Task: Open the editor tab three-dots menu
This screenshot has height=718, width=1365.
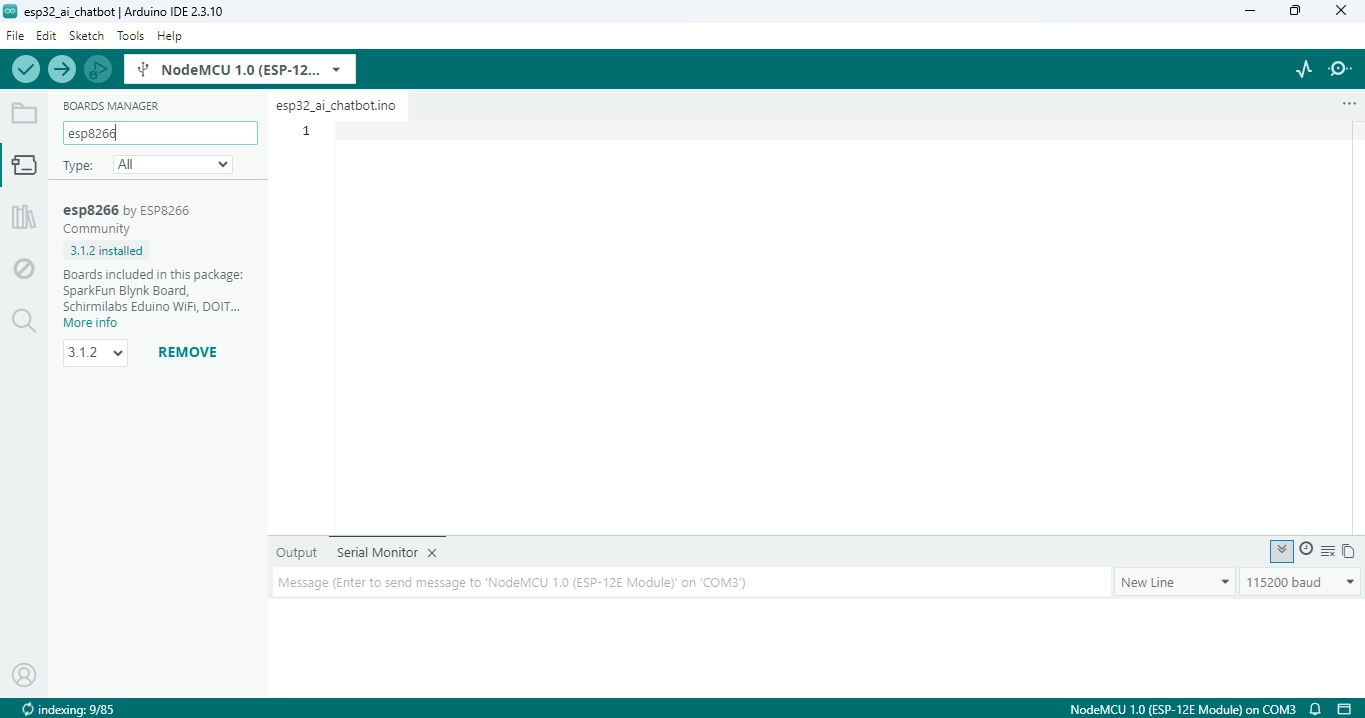Action: click(1349, 104)
